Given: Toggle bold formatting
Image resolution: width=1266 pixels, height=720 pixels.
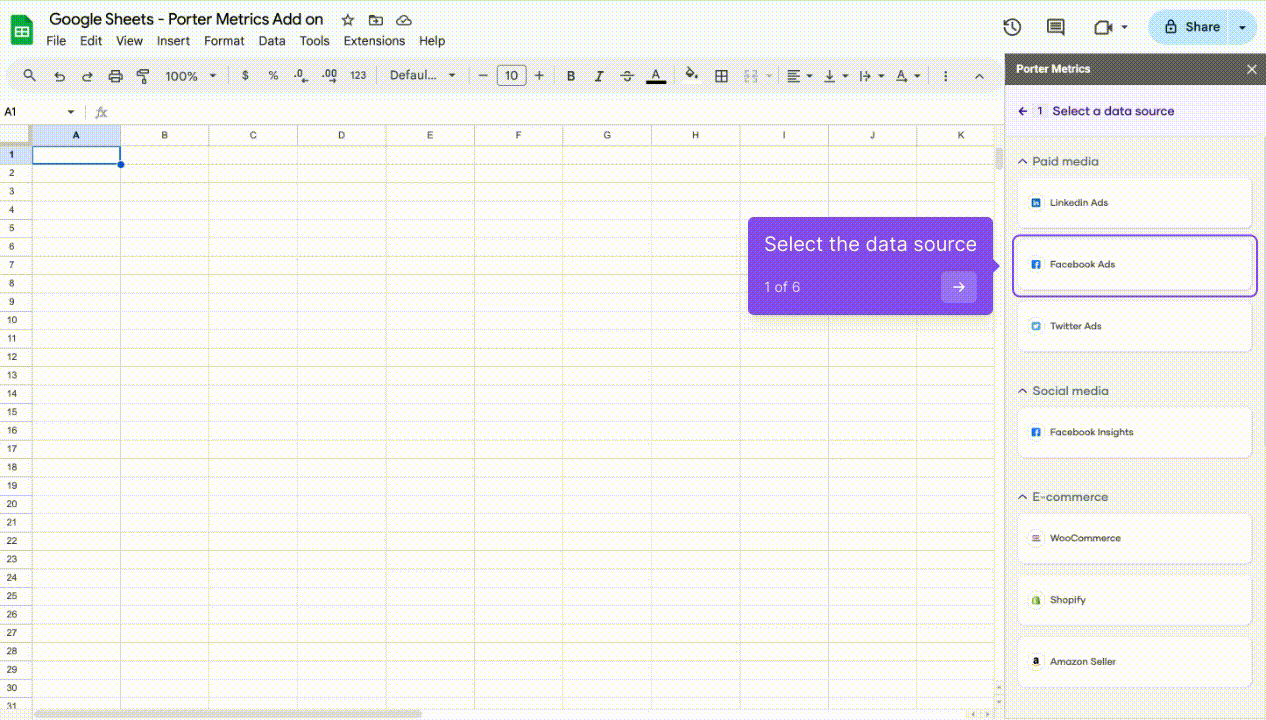Looking at the screenshot, I should [571, 76].
